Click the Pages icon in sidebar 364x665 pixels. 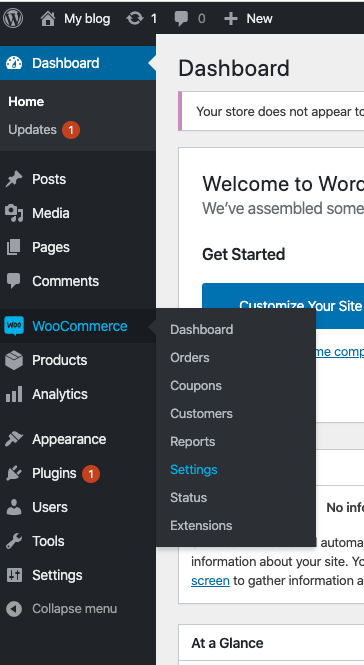[14, 247]
